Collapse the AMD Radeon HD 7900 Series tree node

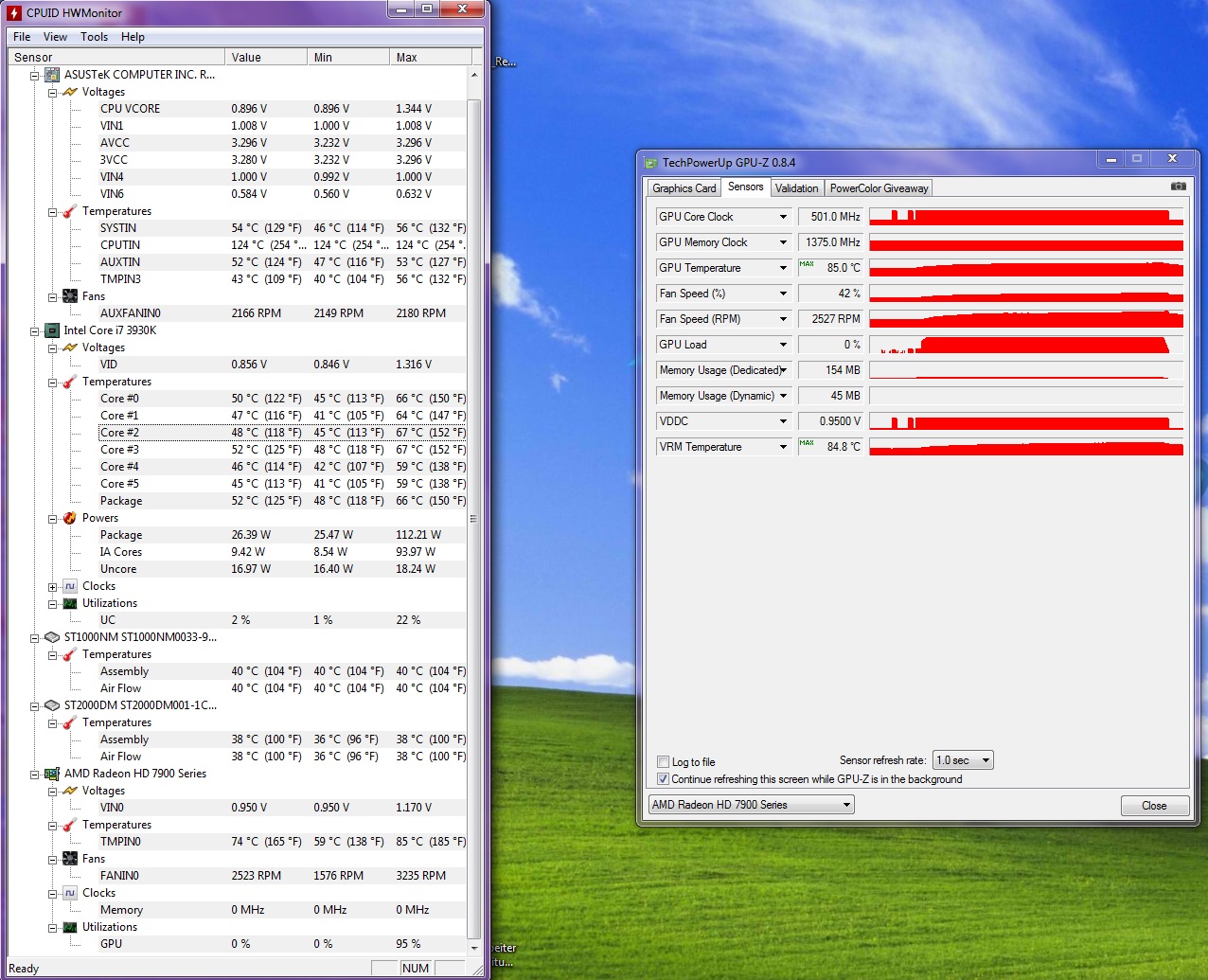coord(35,774)
